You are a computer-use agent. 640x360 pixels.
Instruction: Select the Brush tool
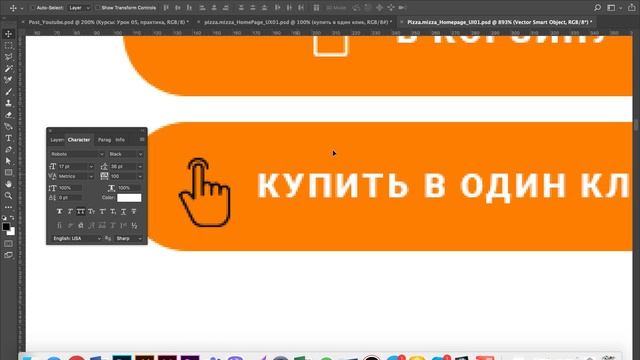pyautogui.click(x=8, y=92)
